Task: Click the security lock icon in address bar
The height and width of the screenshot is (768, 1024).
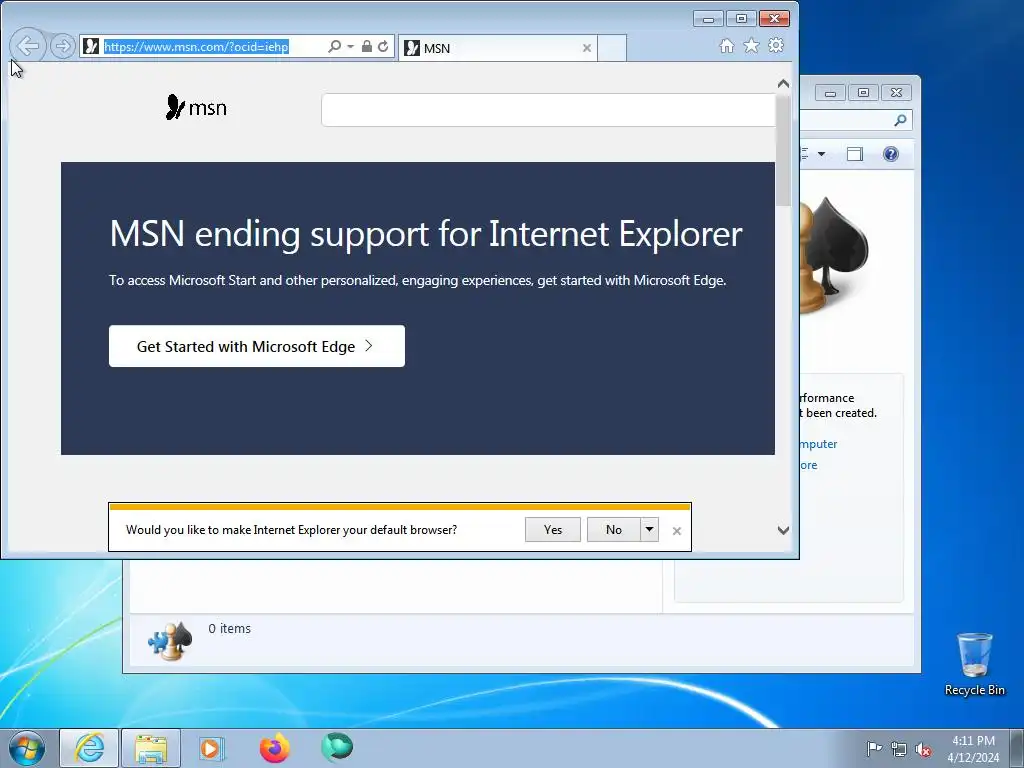Action: [x=366, y=46]
